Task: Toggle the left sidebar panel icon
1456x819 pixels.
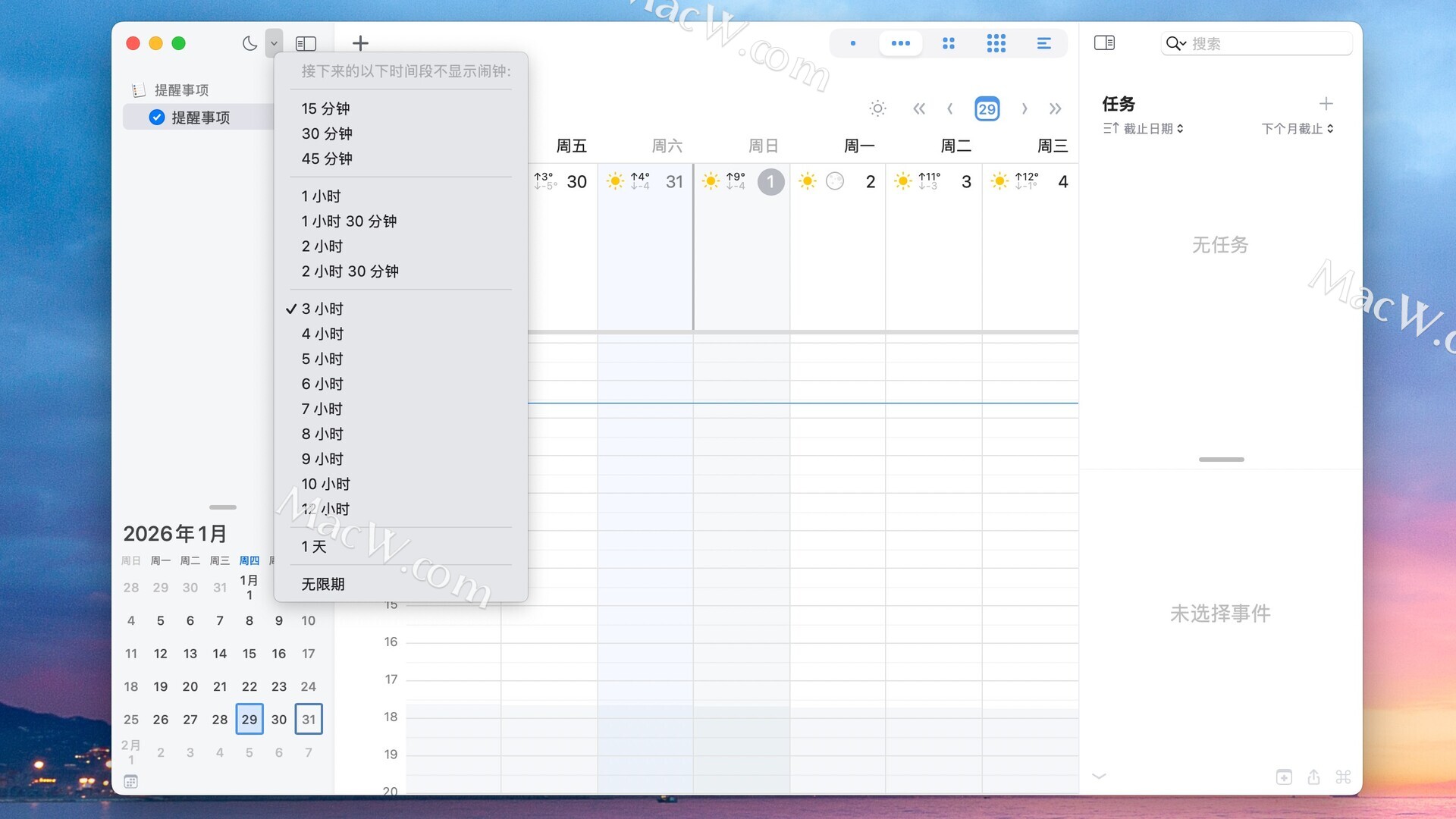Action: coord(306,43)
